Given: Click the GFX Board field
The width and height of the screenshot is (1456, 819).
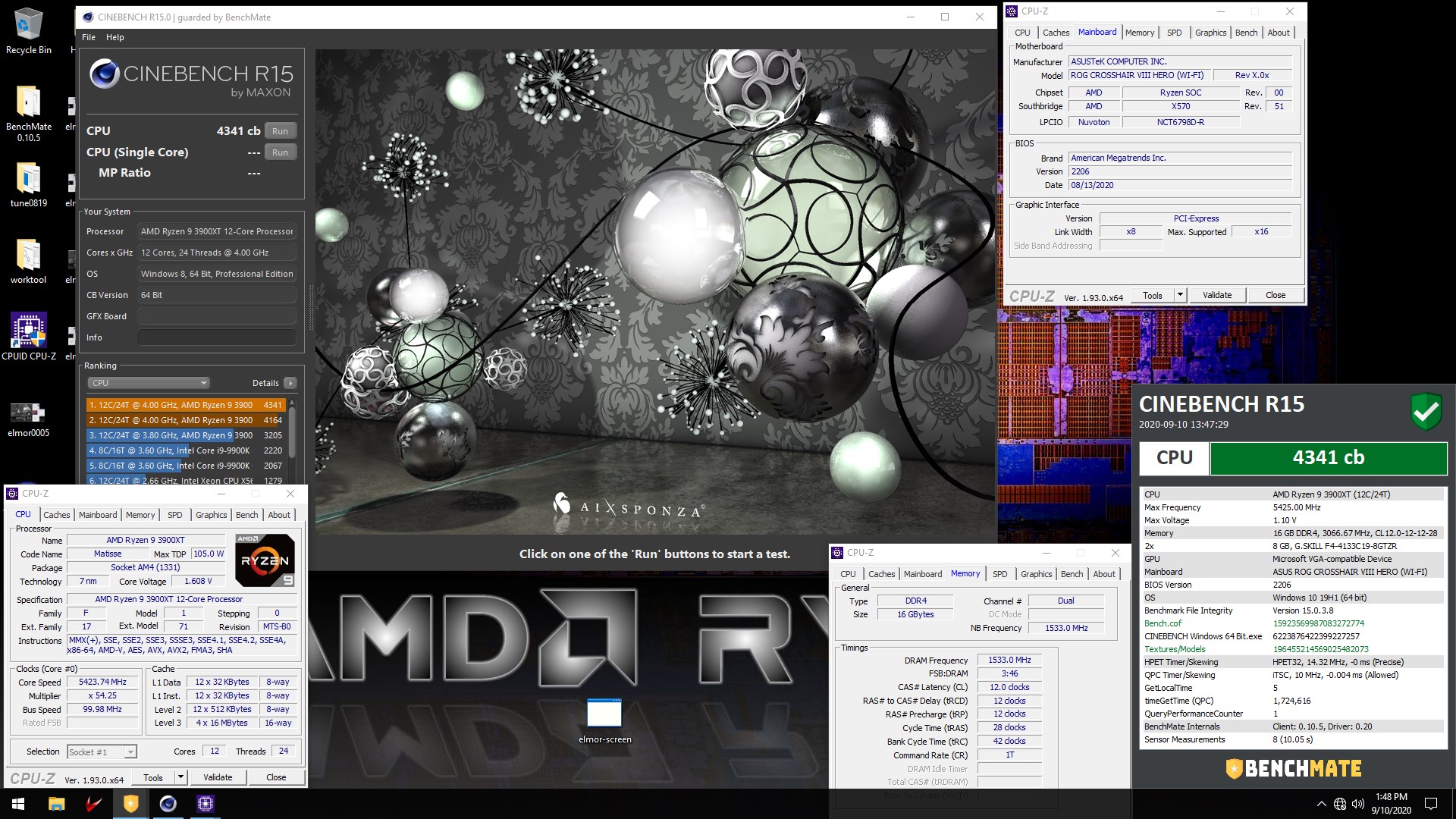Looking at the screenshot, I should coord(216,316).
